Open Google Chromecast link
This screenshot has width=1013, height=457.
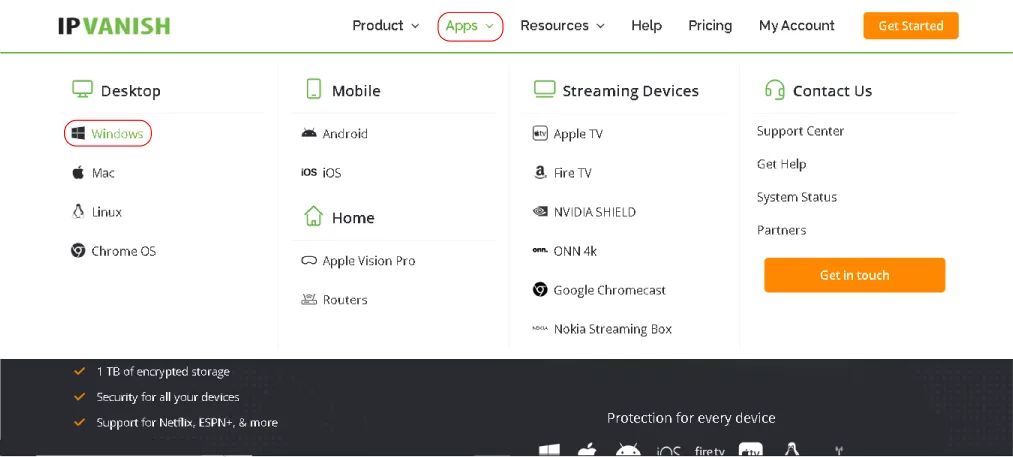(609, 290)
